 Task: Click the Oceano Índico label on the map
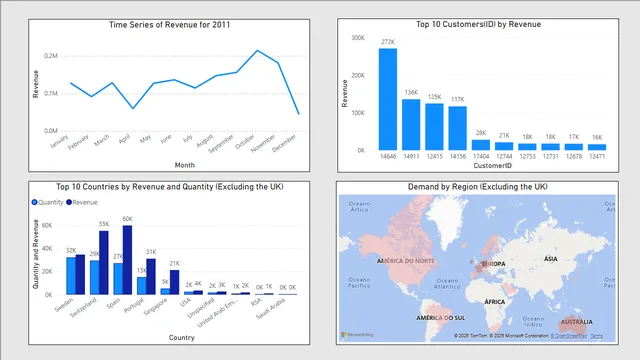[533, 322]
